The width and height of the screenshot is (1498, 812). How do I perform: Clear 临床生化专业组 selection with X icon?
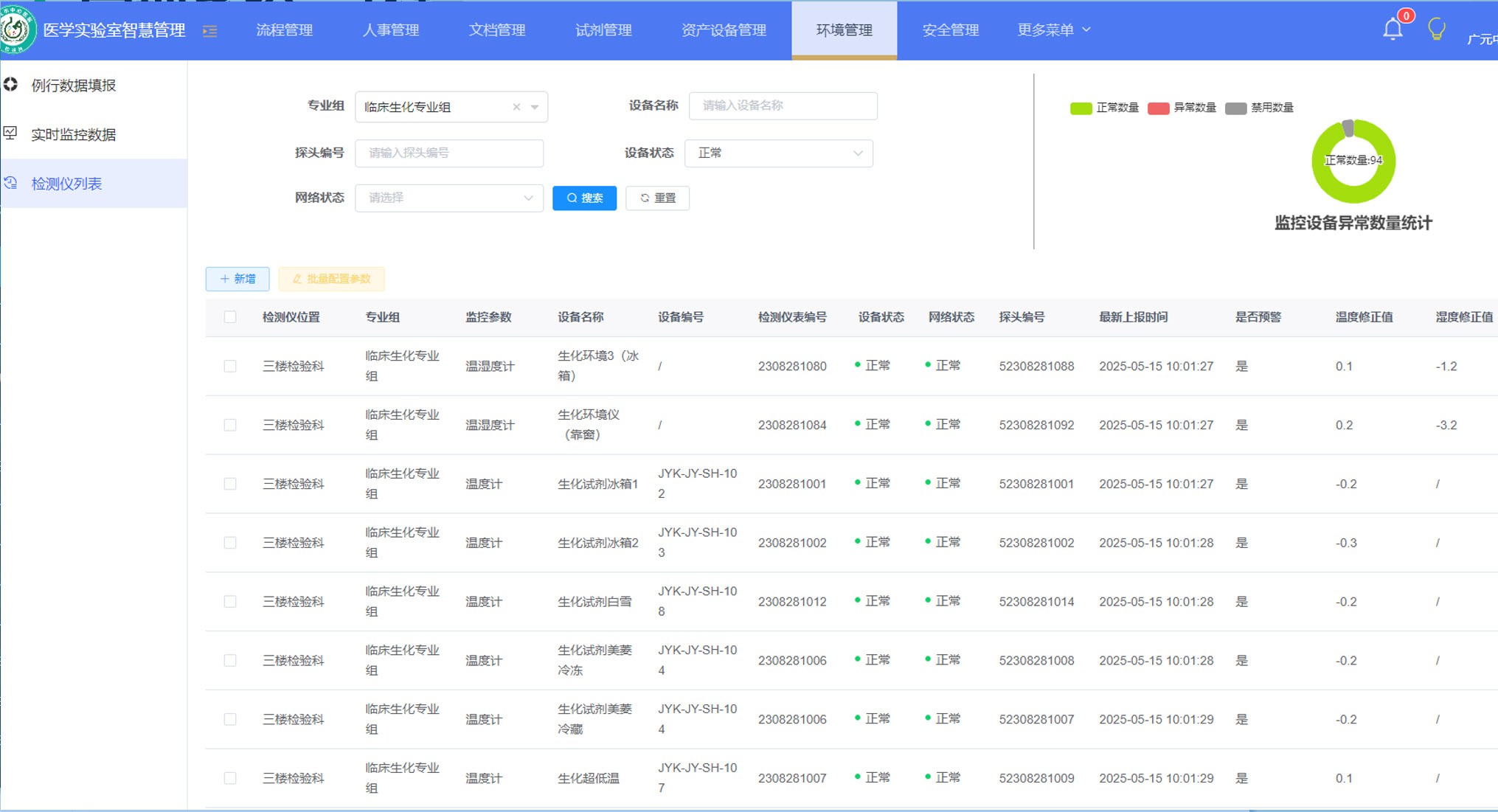[x=516, y=107]
